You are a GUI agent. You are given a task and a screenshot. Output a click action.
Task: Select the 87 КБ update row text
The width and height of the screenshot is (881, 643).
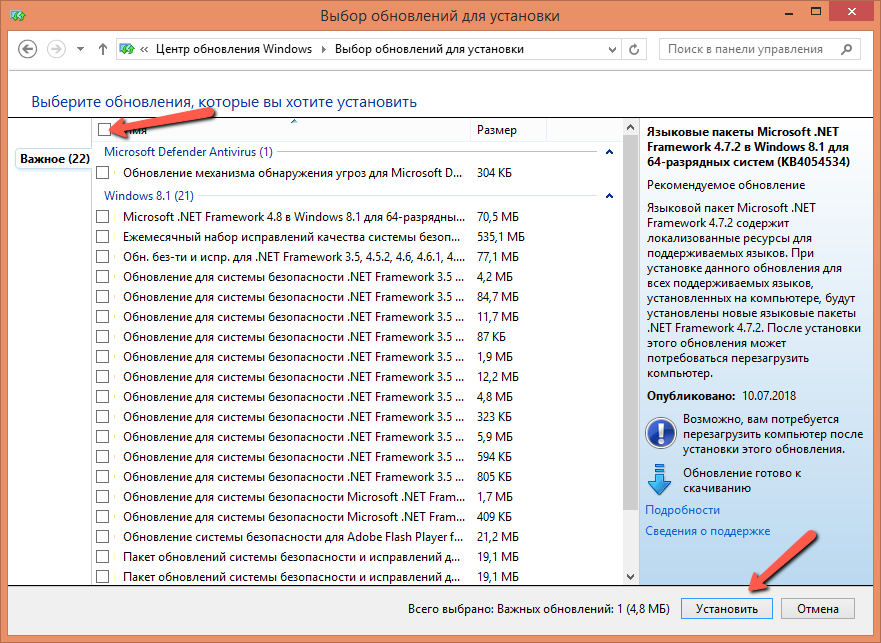click(294, 337)
